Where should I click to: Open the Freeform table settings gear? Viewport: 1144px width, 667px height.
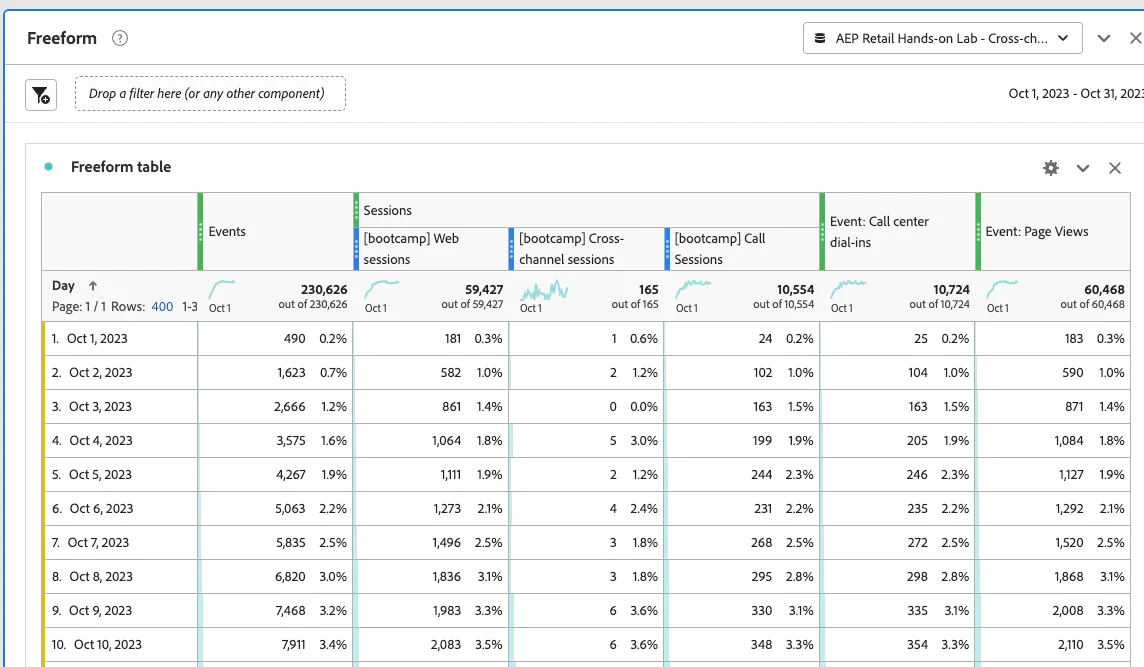(1051, 168)
